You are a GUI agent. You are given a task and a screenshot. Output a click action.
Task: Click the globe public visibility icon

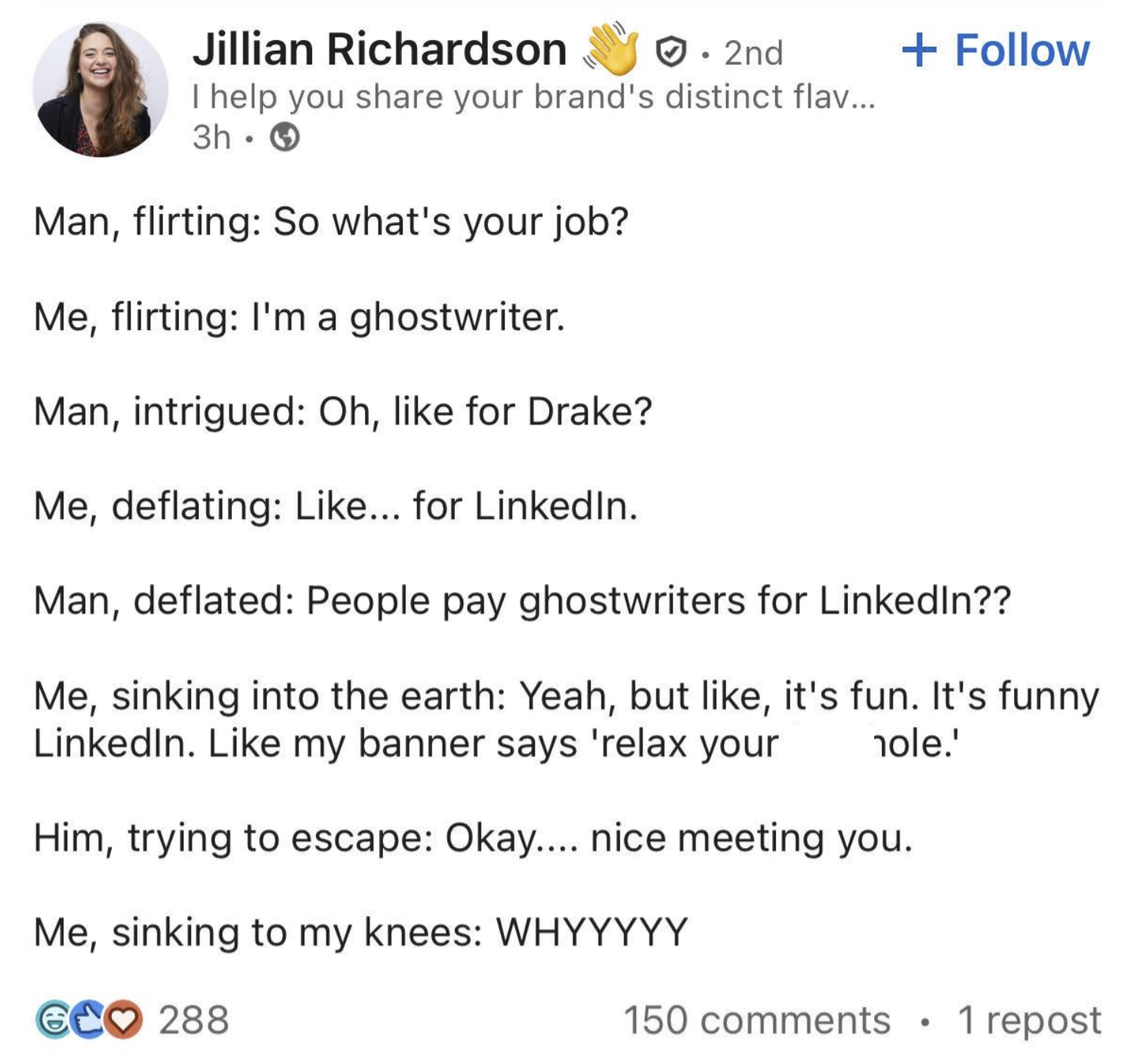(285, 138)
